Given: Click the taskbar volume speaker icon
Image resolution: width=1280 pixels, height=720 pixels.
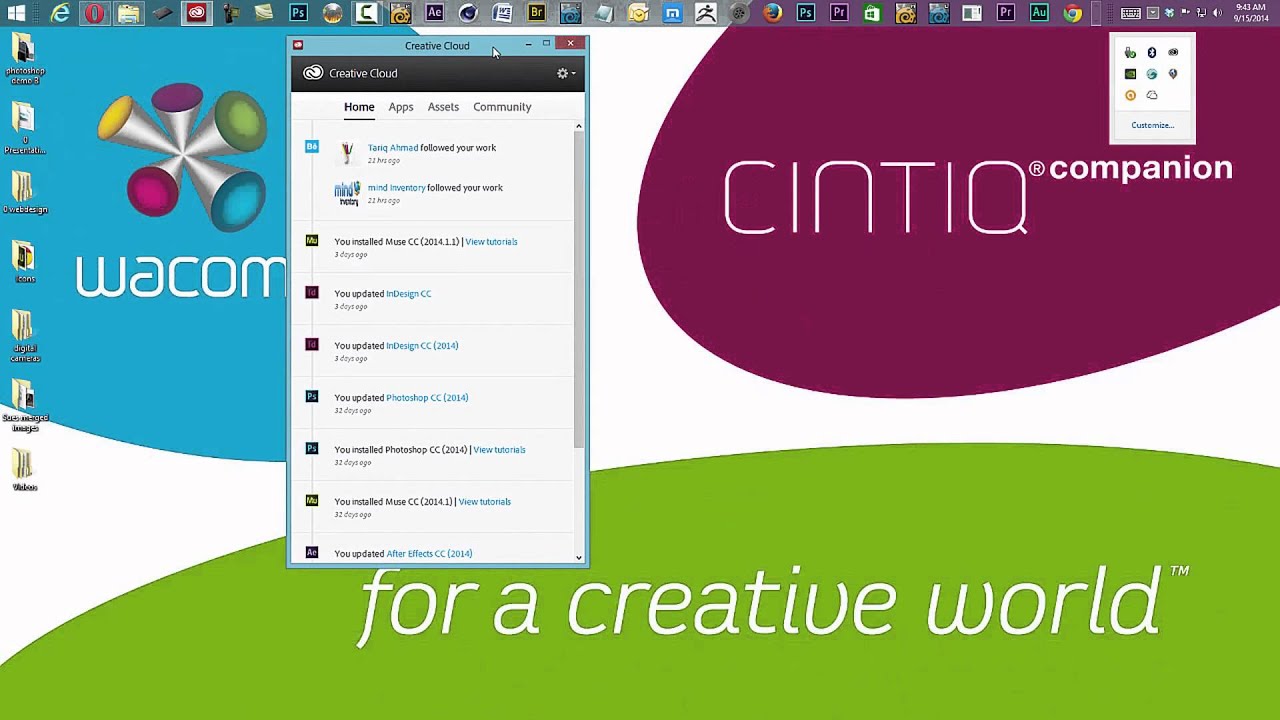Looking at the screenshot, I should [x=1217, y=13].
